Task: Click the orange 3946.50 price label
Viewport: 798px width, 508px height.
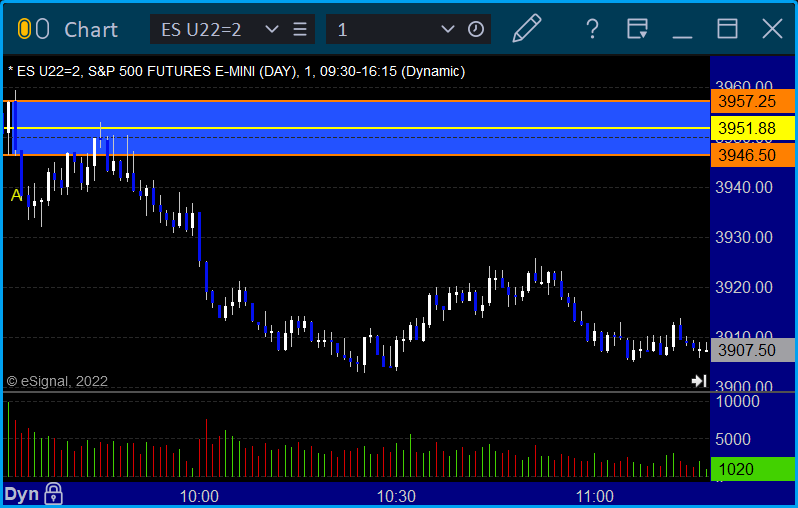Action: [753, 155]
